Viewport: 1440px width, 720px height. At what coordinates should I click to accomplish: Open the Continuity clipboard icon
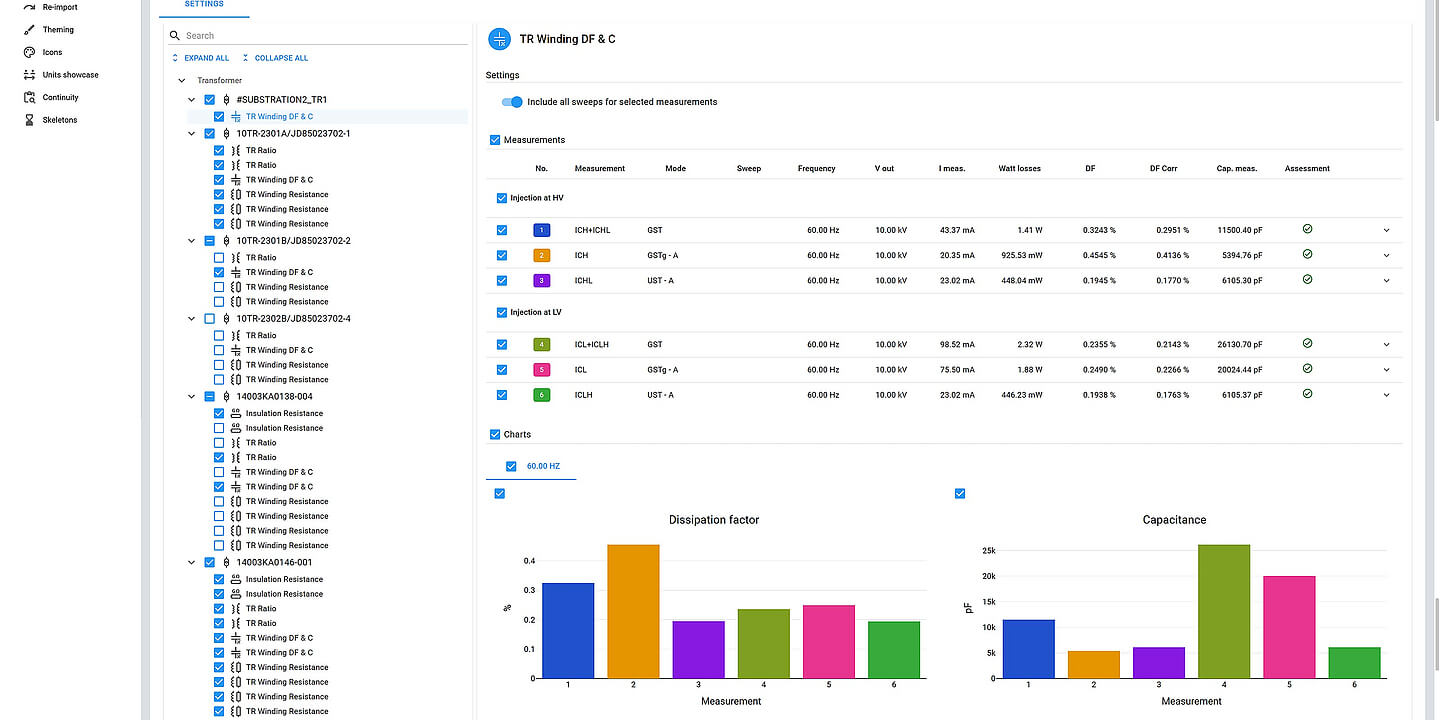29,97
